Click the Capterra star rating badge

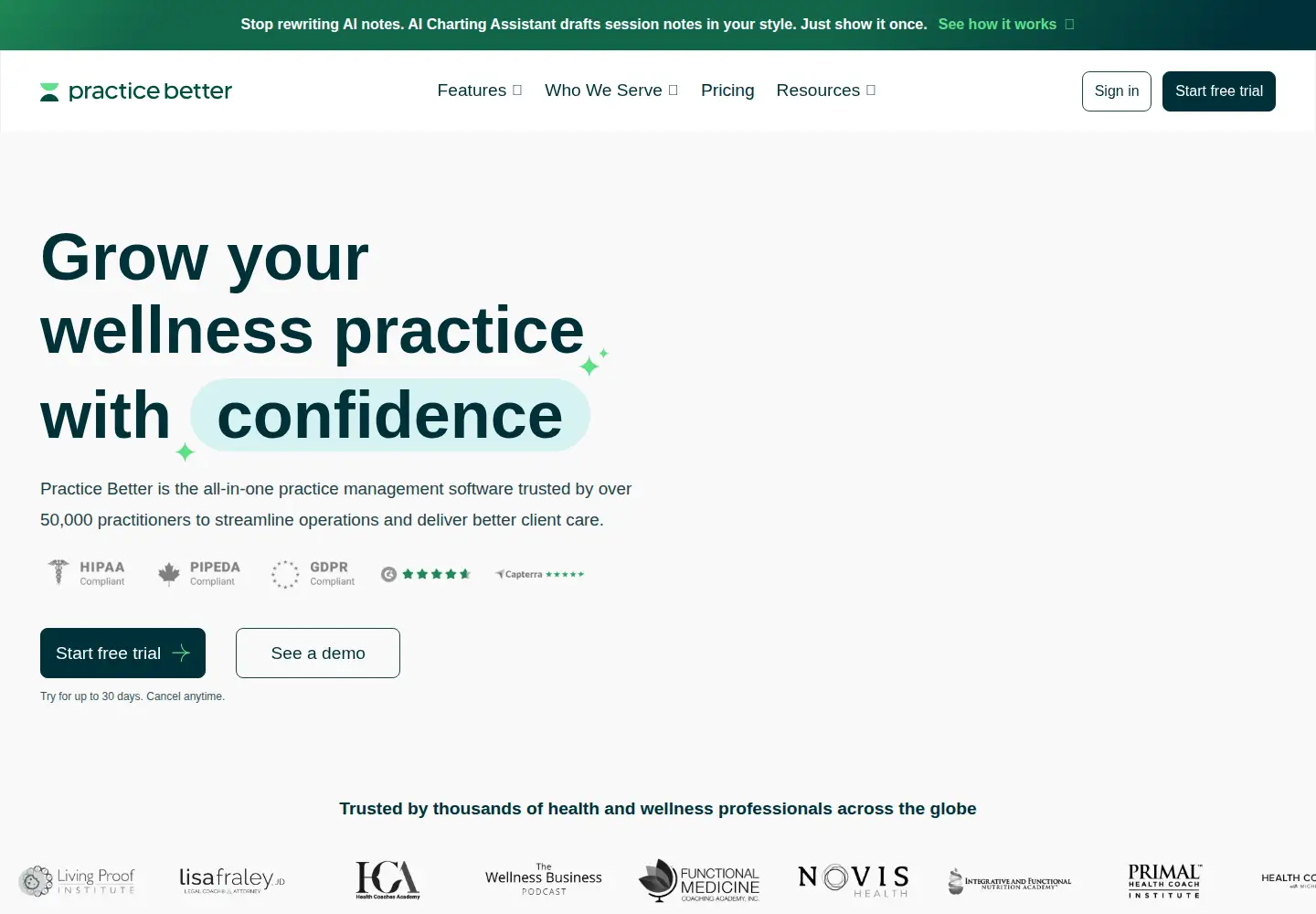(x=539, y=574)
